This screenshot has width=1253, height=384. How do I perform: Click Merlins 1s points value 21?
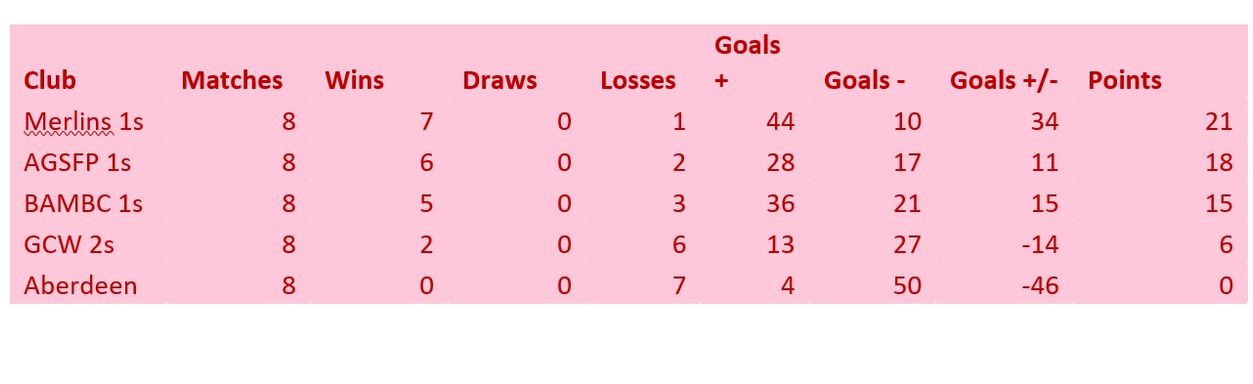(x=1219, y=122)
